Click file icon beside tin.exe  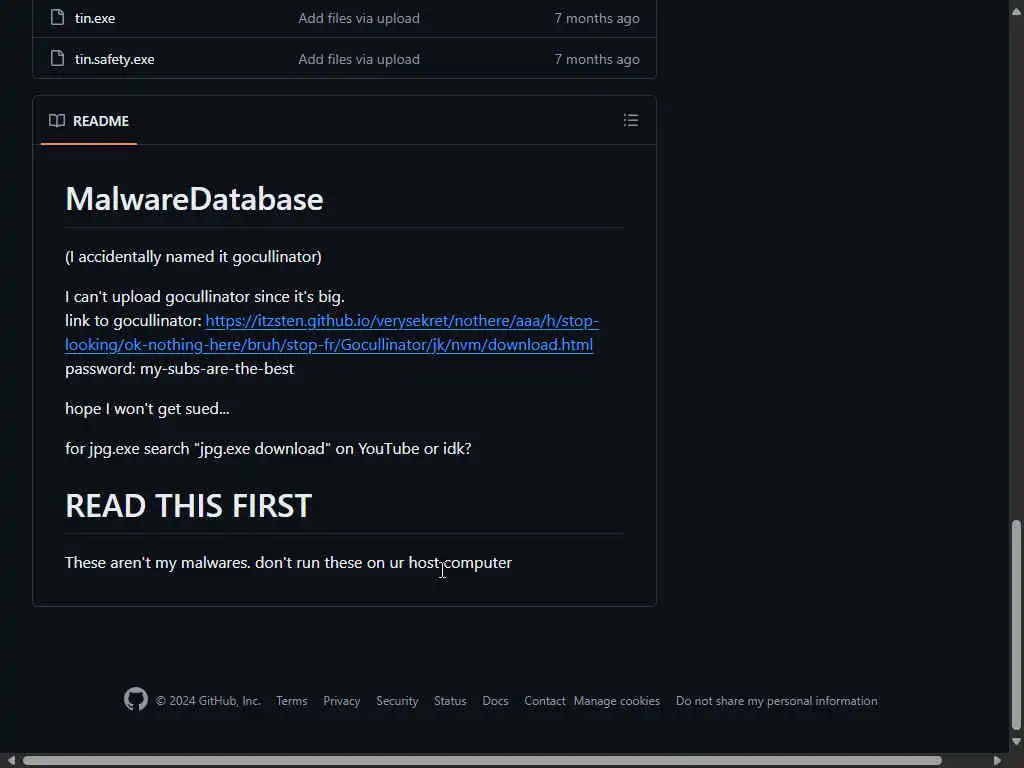[x=57, y=18]
